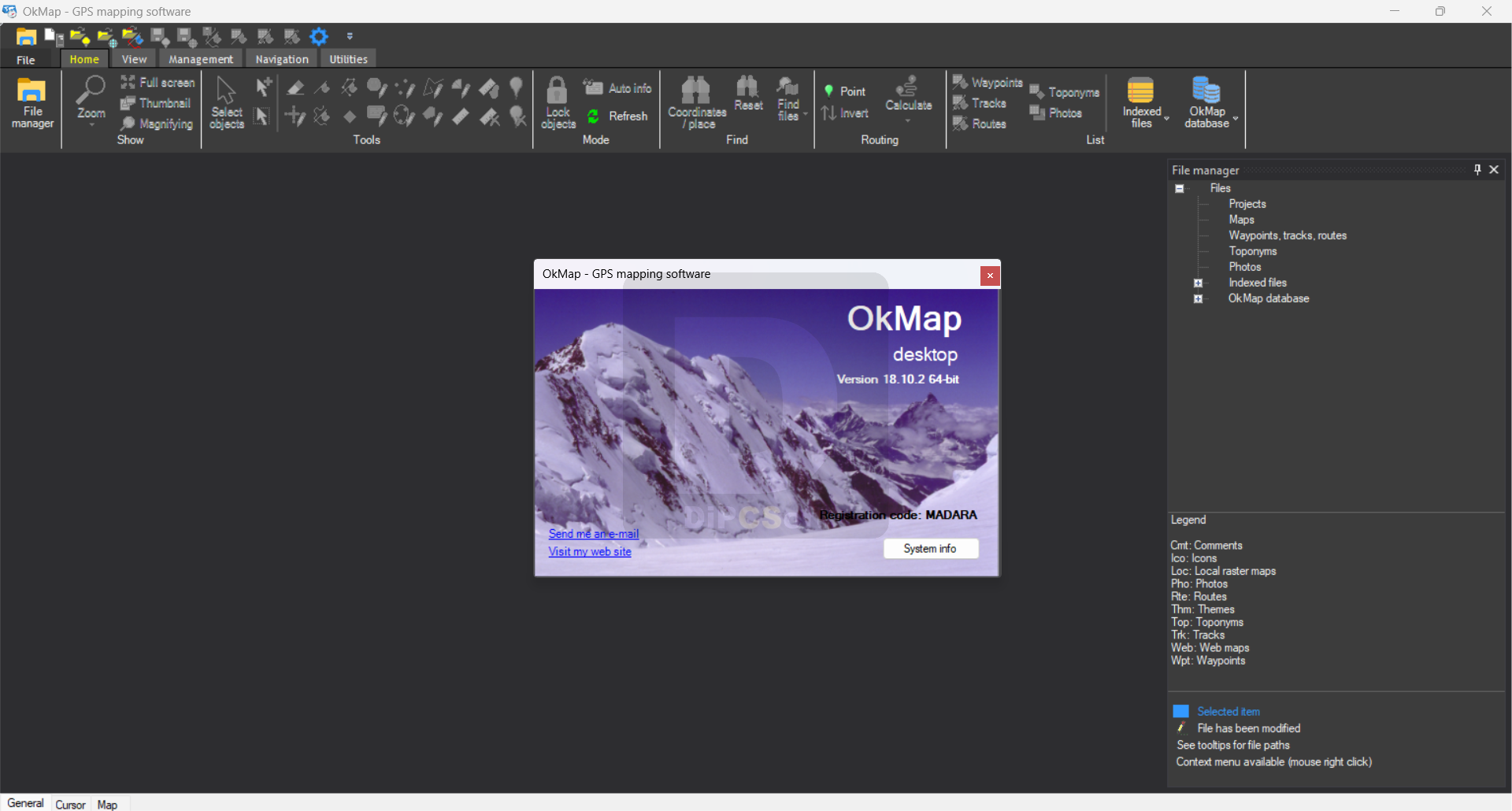Expand the Find files dropdown
The height and width of the screenshot is (811, 1512).
pos(806,114)
